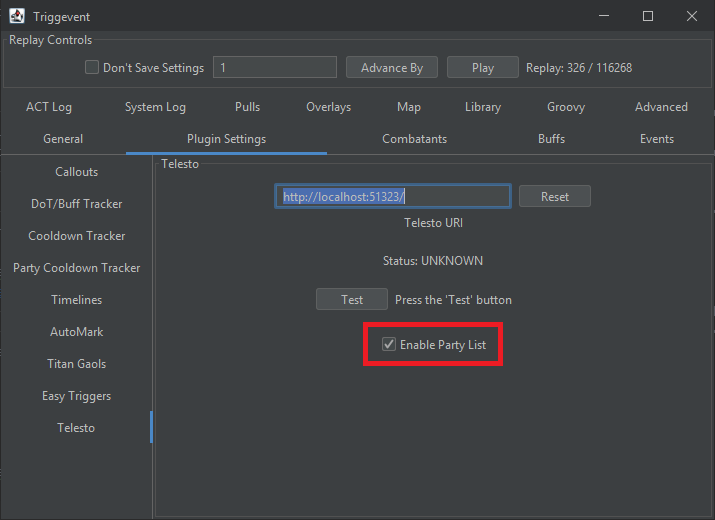The width and height of the screenshot is (715, 520).
Task: Go to the Overlays tab
Action: coord(328,107)
